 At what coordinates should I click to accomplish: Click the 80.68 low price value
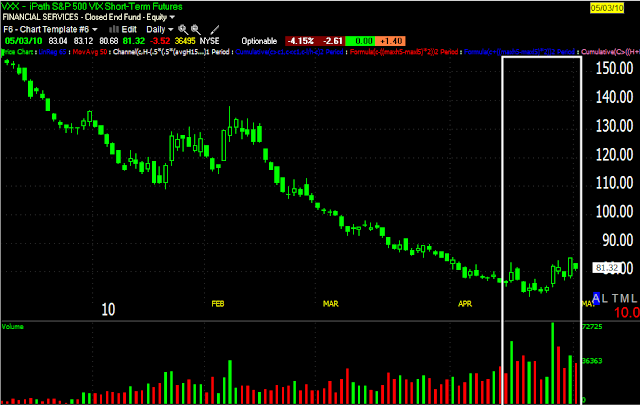[x=109, y=41]
